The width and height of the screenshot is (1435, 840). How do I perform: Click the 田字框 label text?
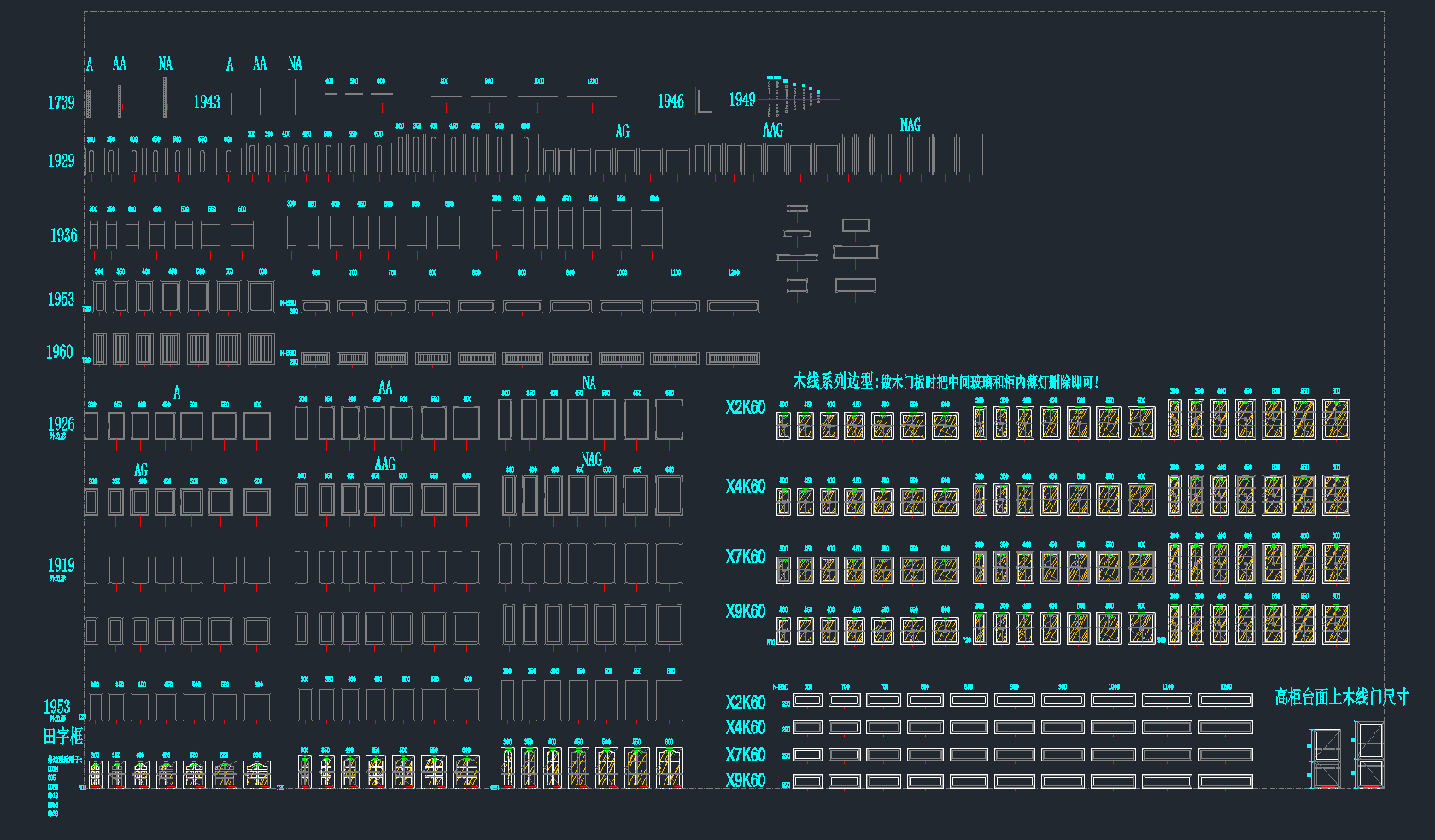(x=63, y=736)
